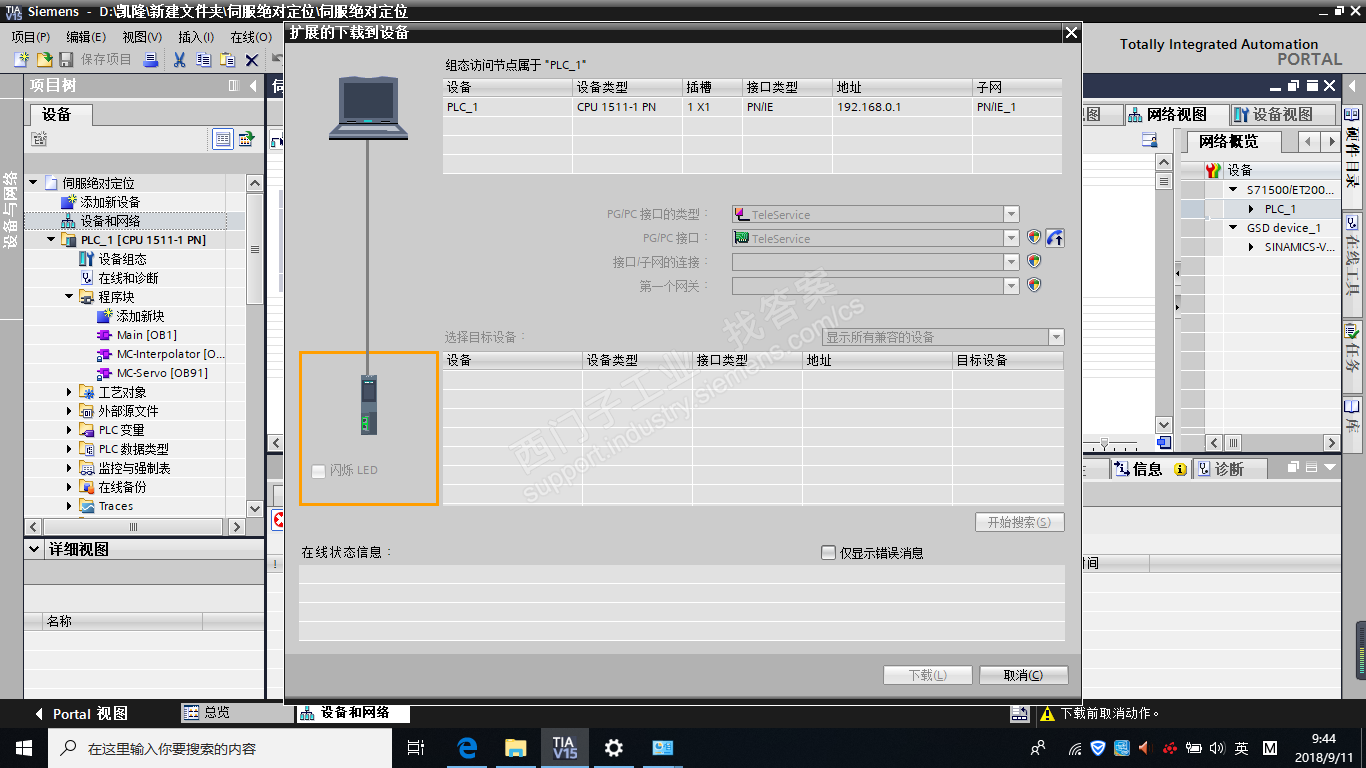Click the network view show addresses icon
This screenshot has height=768, width=1366.
point(1150,141)
